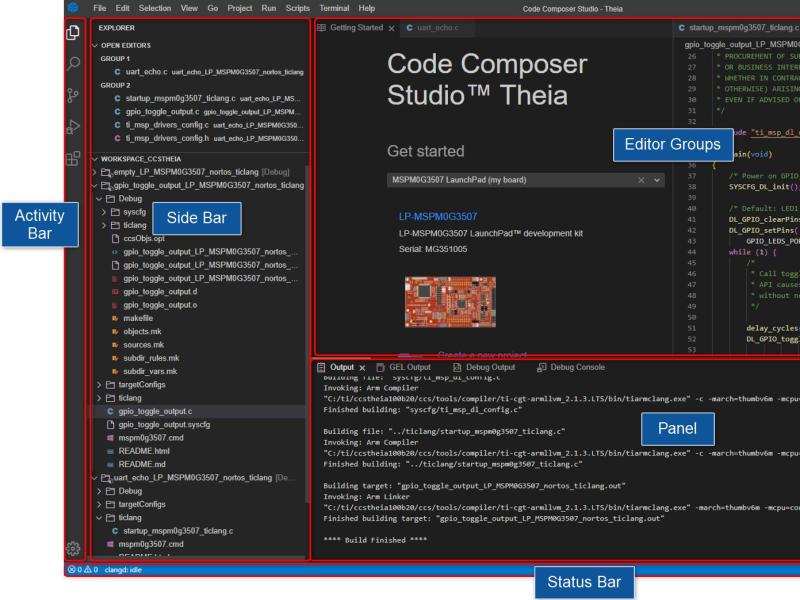Clear the board selection with the X icon
The height and width of the screenshot is (600, 800).
click(641, 180)
